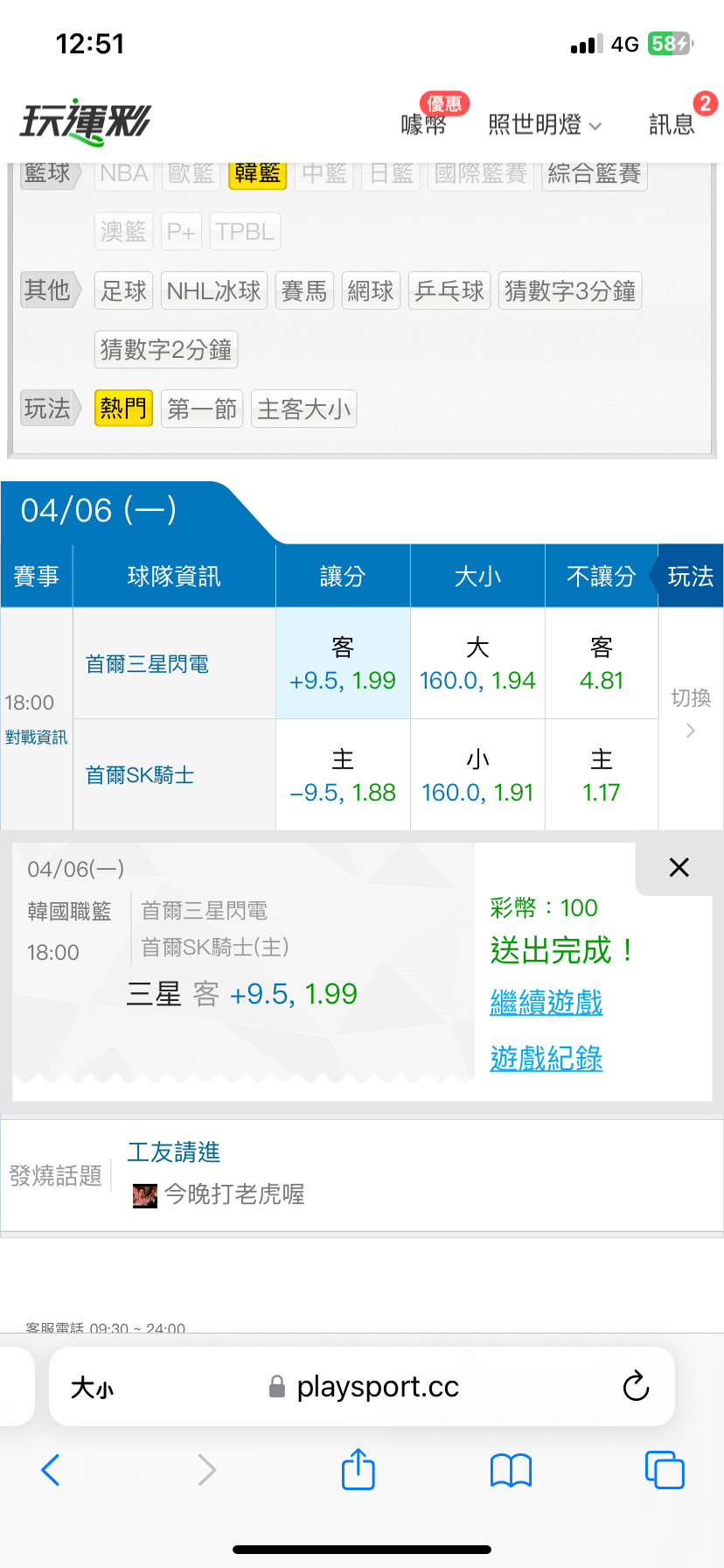Select the 熱門 play type filter

click(x=123, y=409)
